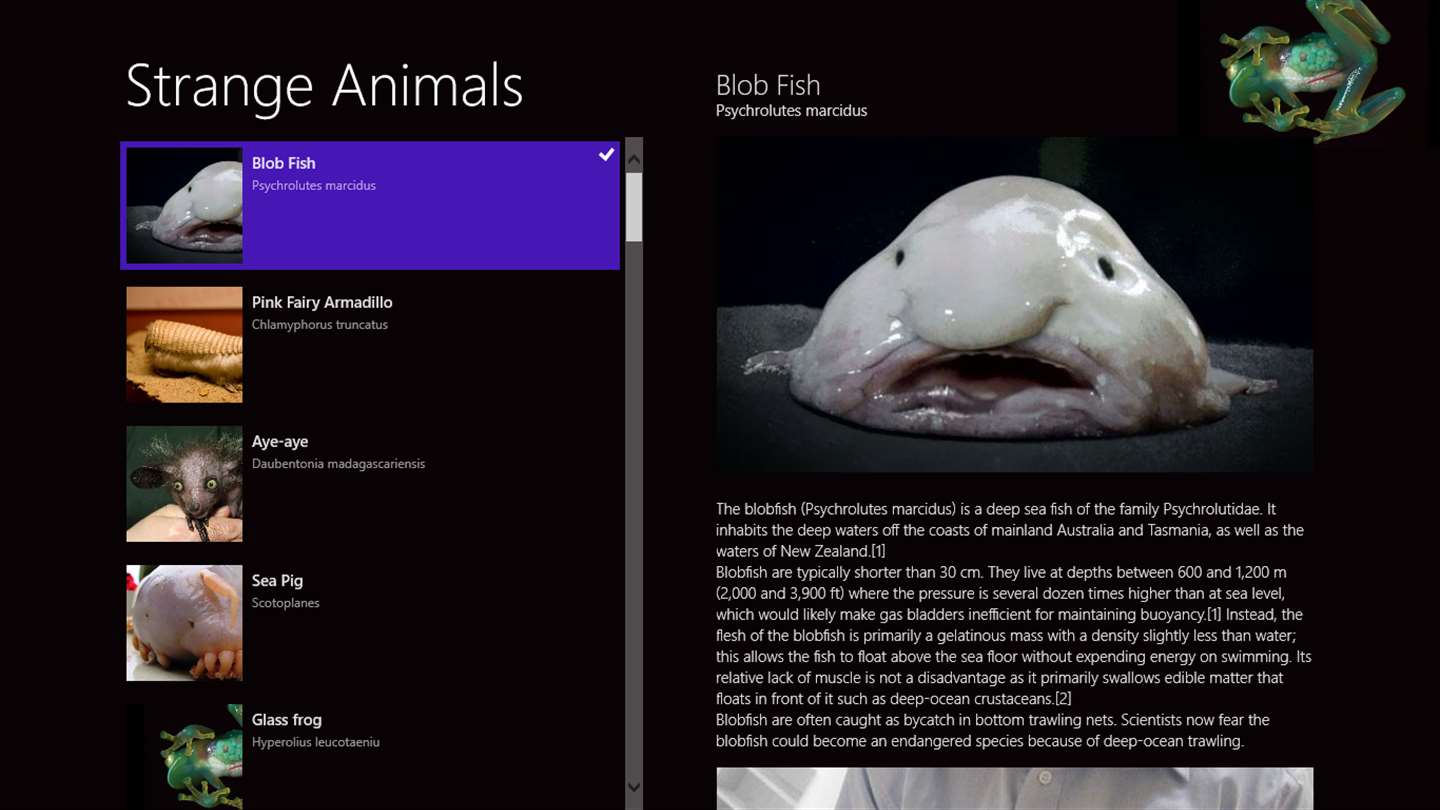The width and height of the screenshot is (1440, 810).
Task: Click the Blob Fish detail heading
Action: tap(768, 85)
